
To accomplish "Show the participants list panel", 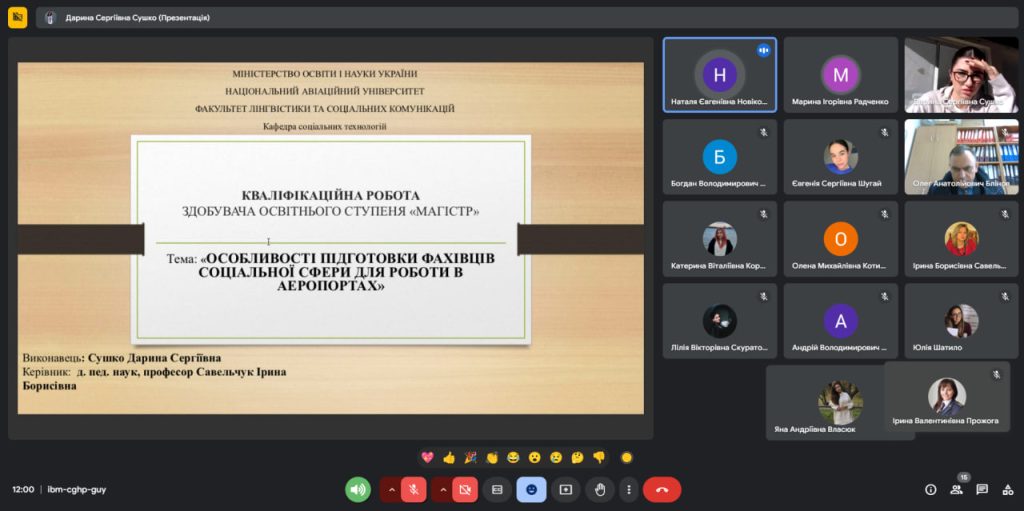I will pyautogui.click(x=956, y=489).
